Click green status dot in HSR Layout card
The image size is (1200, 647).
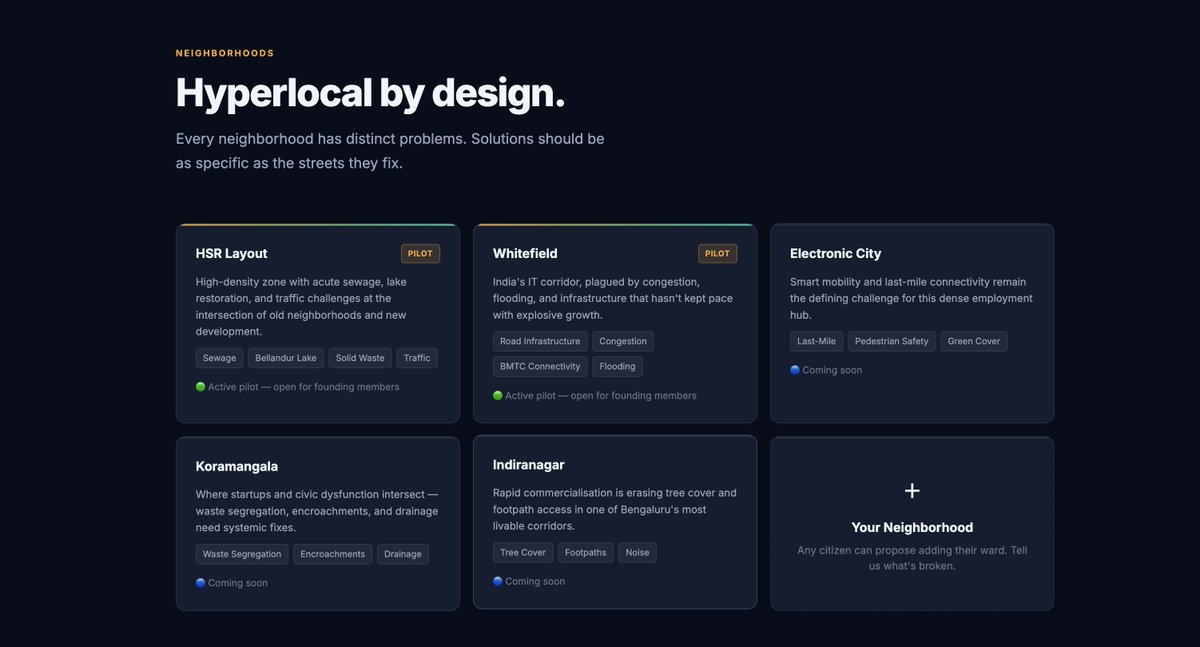(x=200, y=387)
